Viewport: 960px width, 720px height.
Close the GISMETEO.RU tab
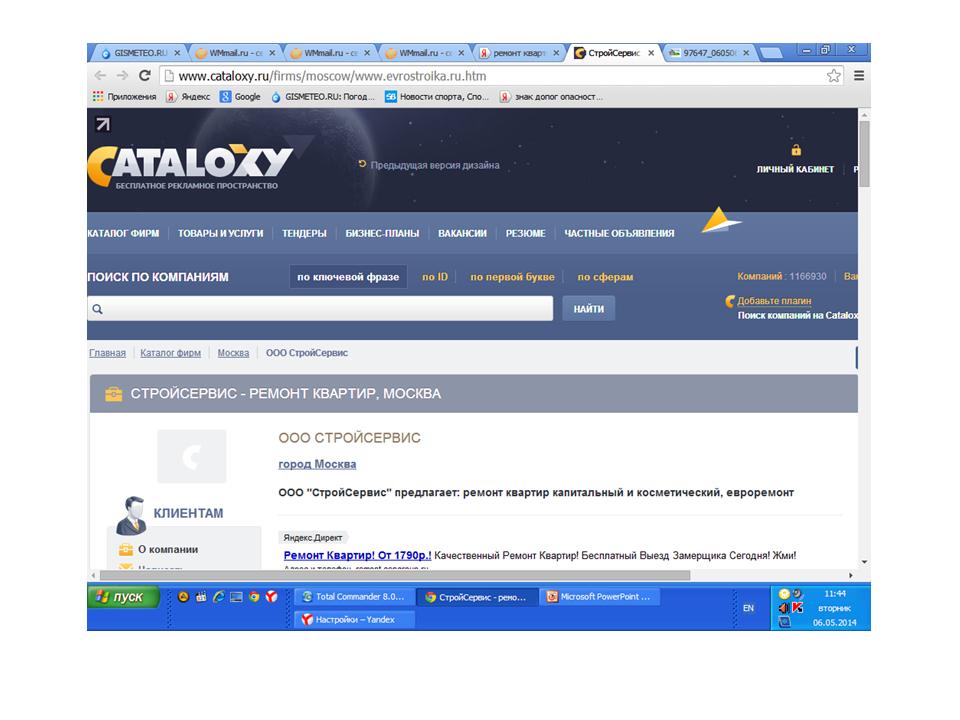click(177, 53)
